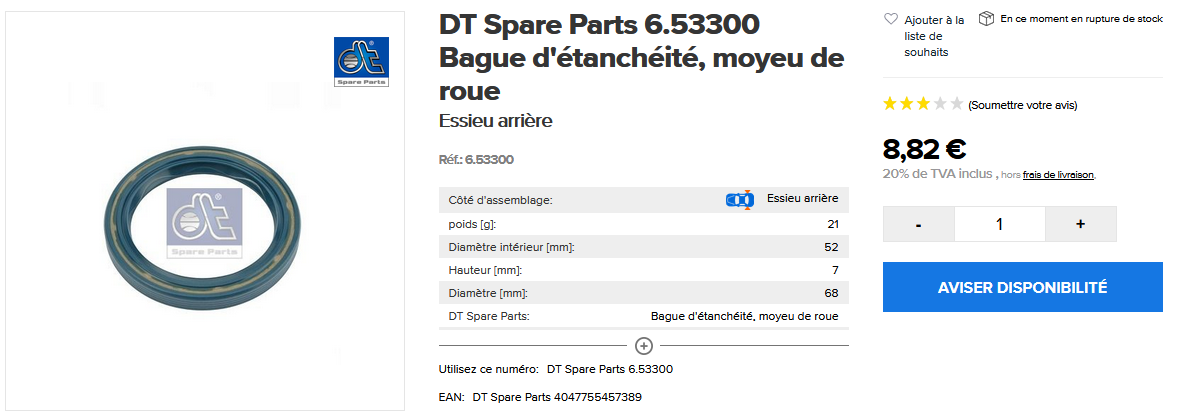Click the out-of-stock box icon
Image resolution: width=1186 pixels, height=414 pixels.
[986, 18]
